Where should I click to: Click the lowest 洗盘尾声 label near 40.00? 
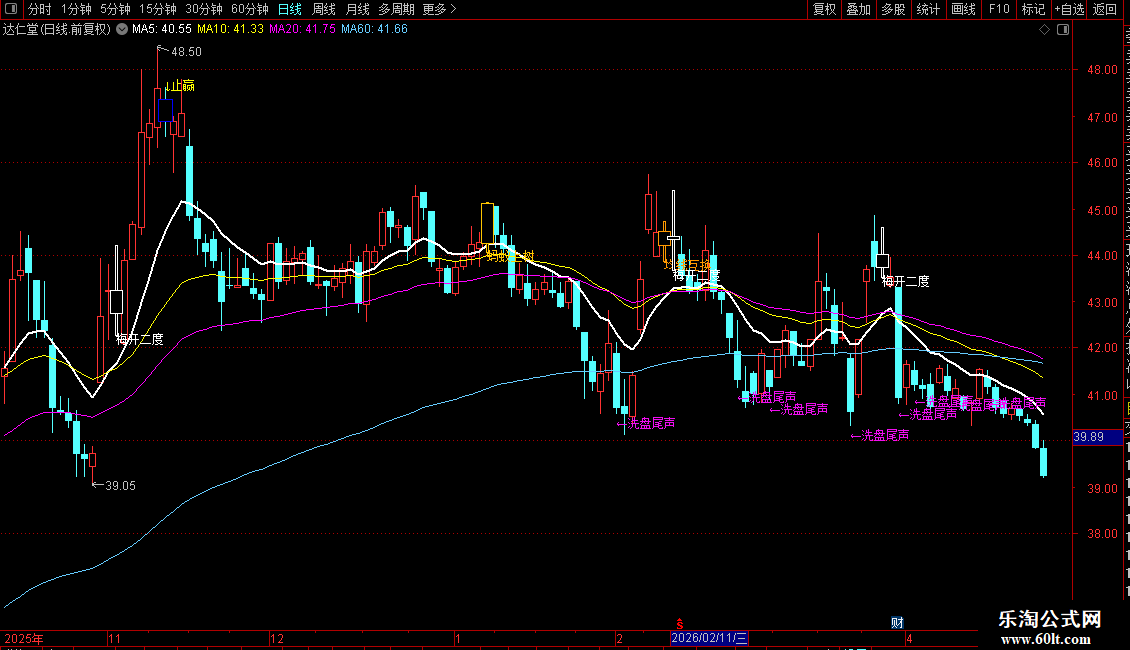tap(880, 435)
